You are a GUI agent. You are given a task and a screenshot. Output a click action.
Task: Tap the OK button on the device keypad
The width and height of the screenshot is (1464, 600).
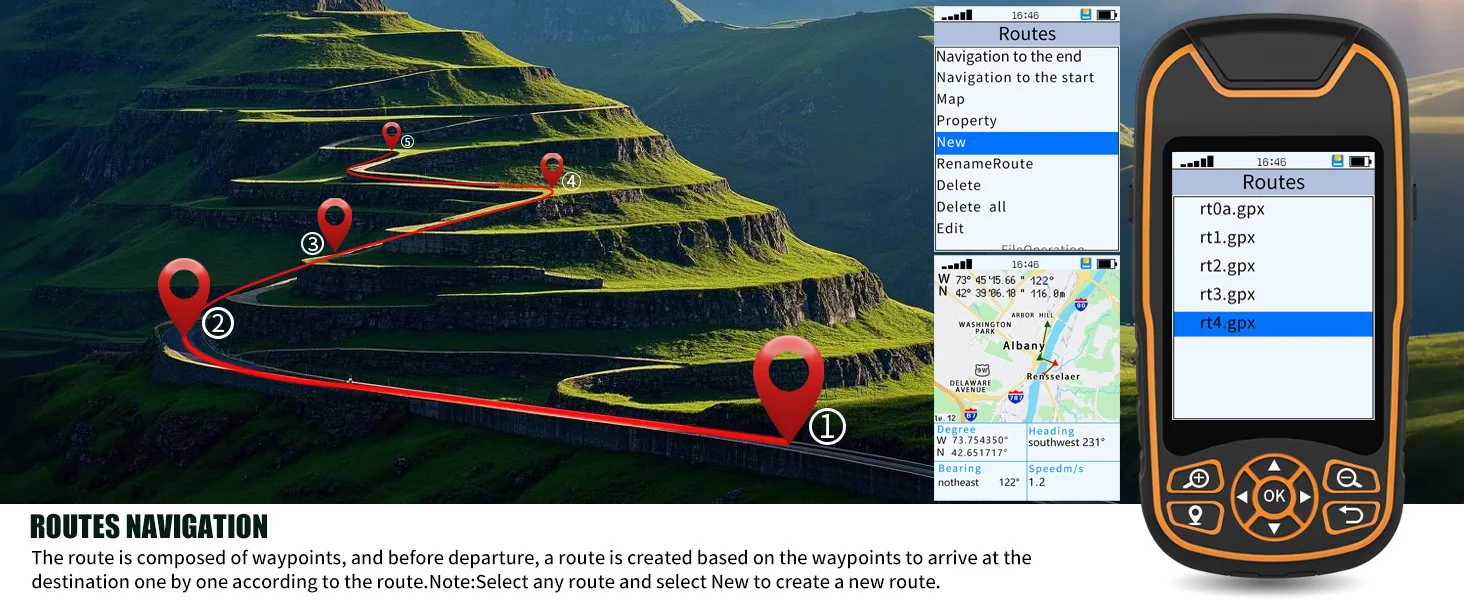coord(1274,496)
